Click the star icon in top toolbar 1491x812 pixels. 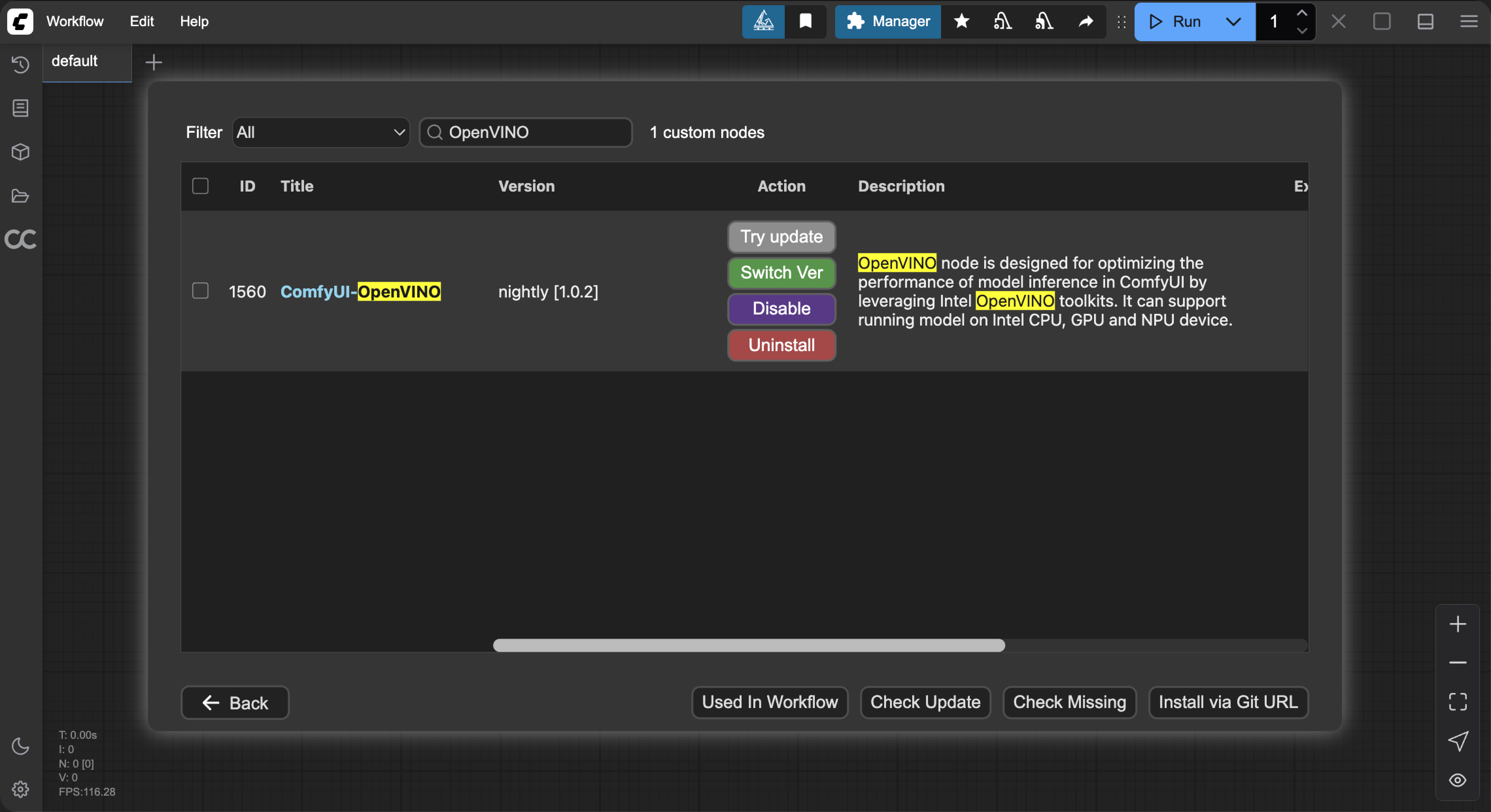961,22
